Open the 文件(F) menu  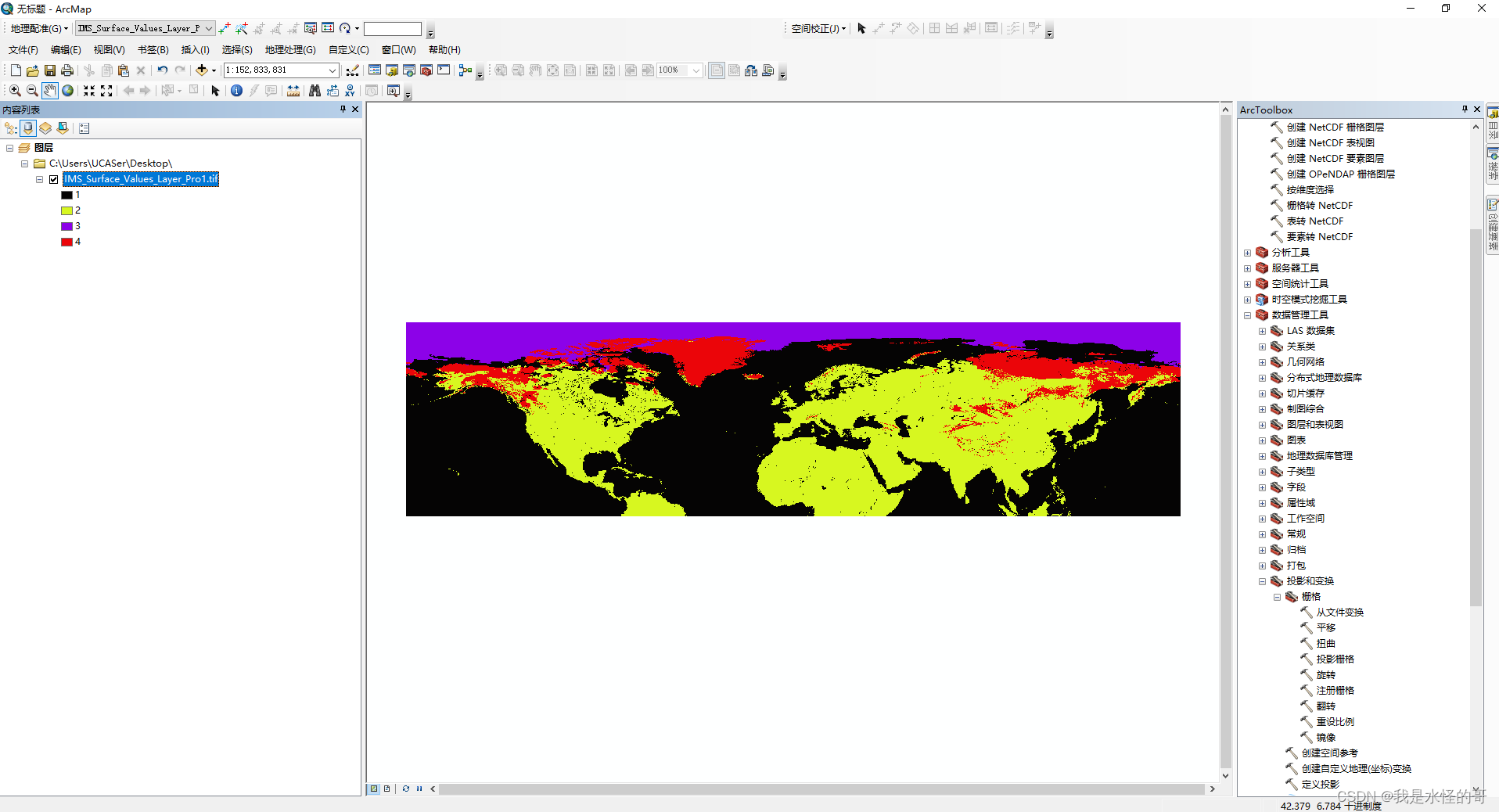point(23,49)
